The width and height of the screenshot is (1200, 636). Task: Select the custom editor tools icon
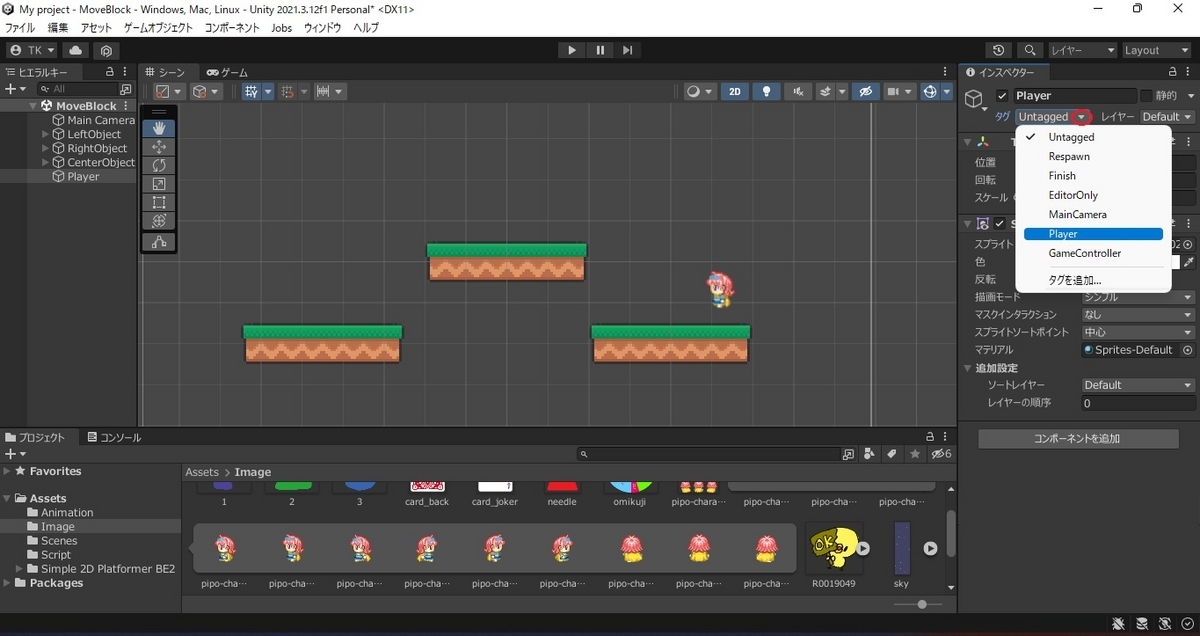[159, 242]
